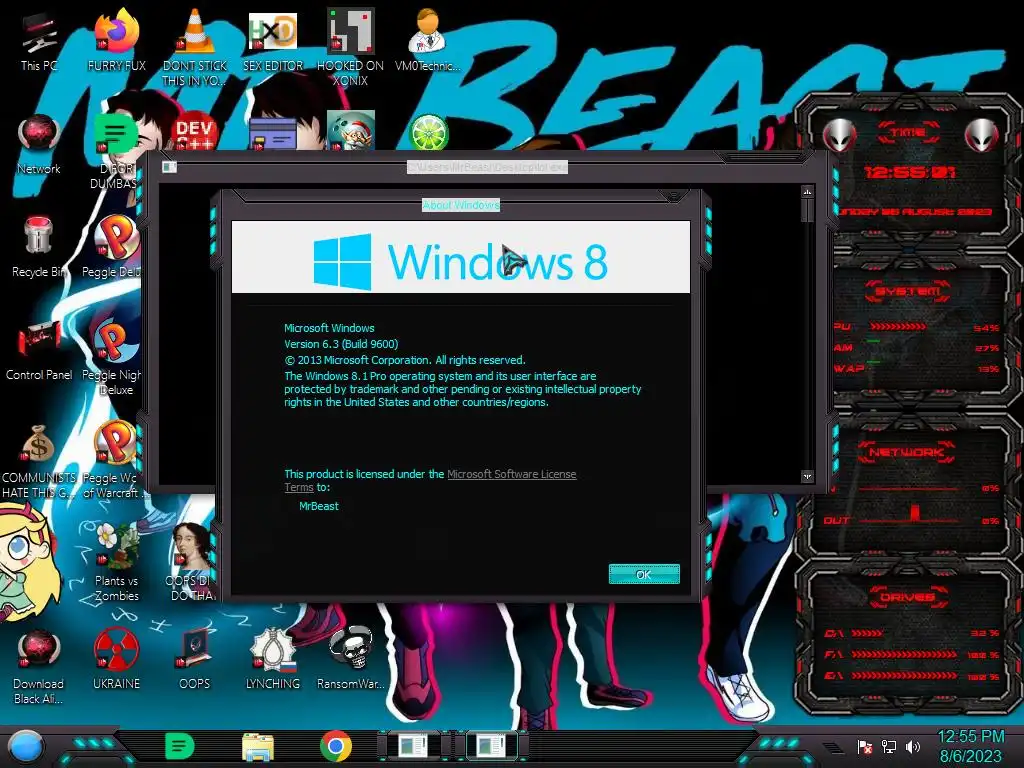The height and width of the screenshot is (768, 1024).
Task: Open Control Panel desktop shortcut
Action: pyautogui.click(x=39, y=351)
